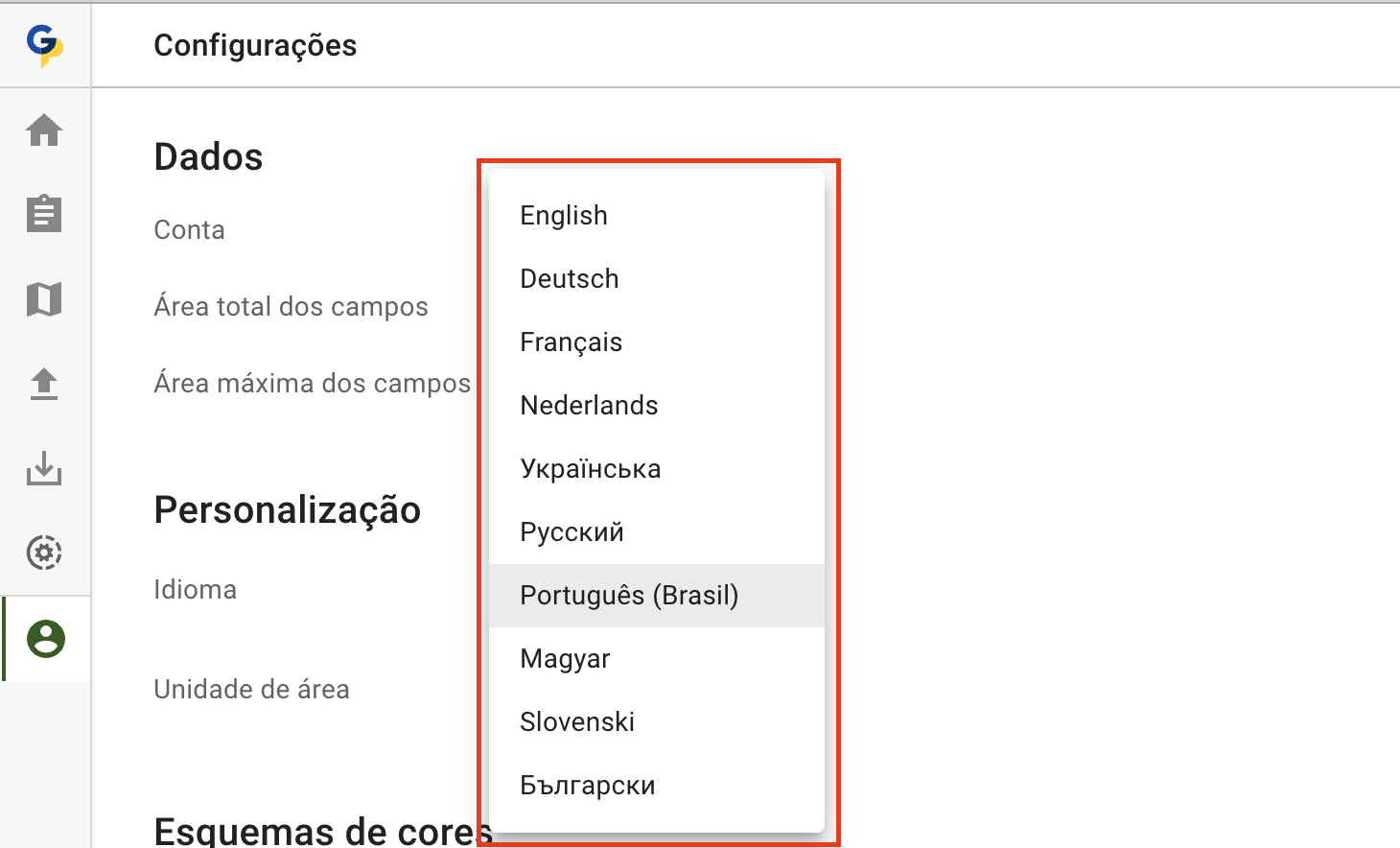This screenshot has width=1400, height=848.
Task: Select Nederlands as the language
Action: click(x=589, y=406)
